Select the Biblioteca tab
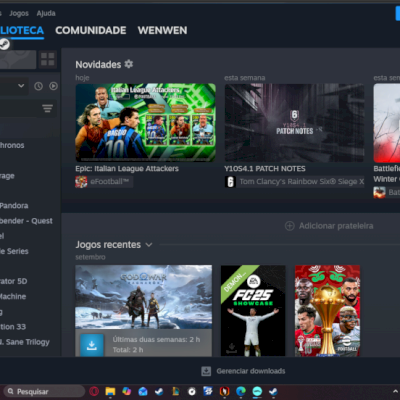This screenshot has width=400, height=400. point(22,30)
